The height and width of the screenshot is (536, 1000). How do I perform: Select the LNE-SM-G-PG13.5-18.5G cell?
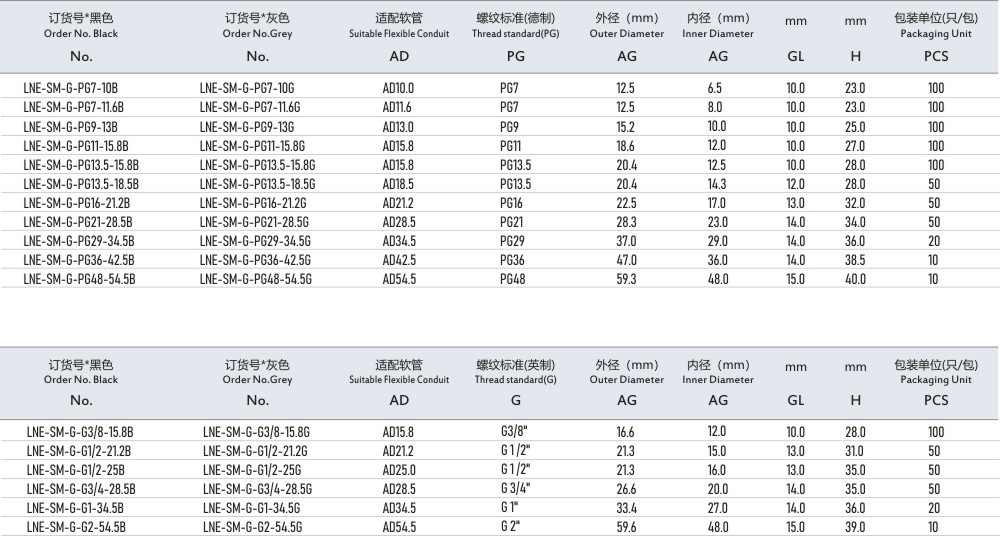(x=258, y=184)
